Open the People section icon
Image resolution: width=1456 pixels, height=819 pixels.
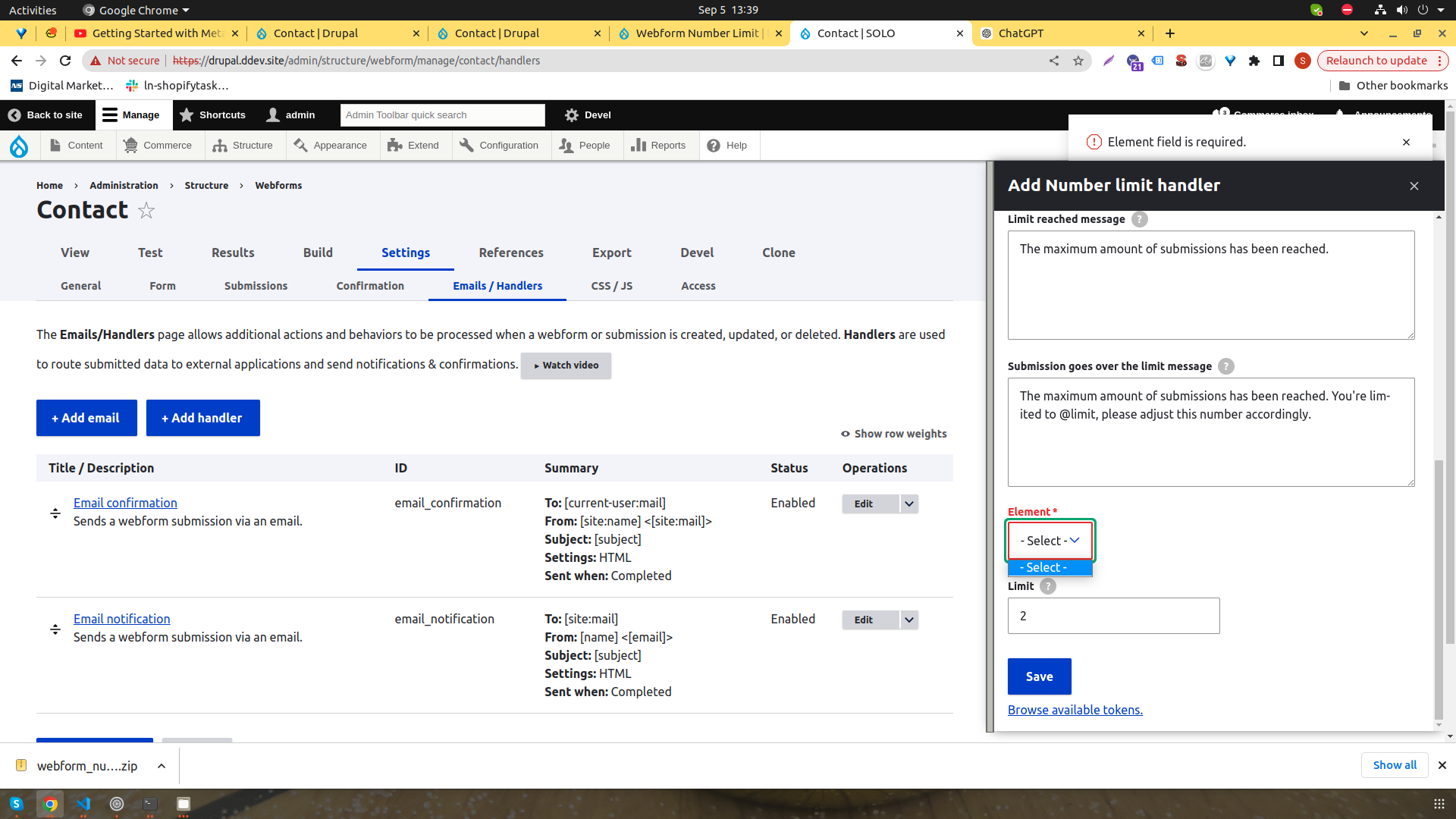click(566, 145)
